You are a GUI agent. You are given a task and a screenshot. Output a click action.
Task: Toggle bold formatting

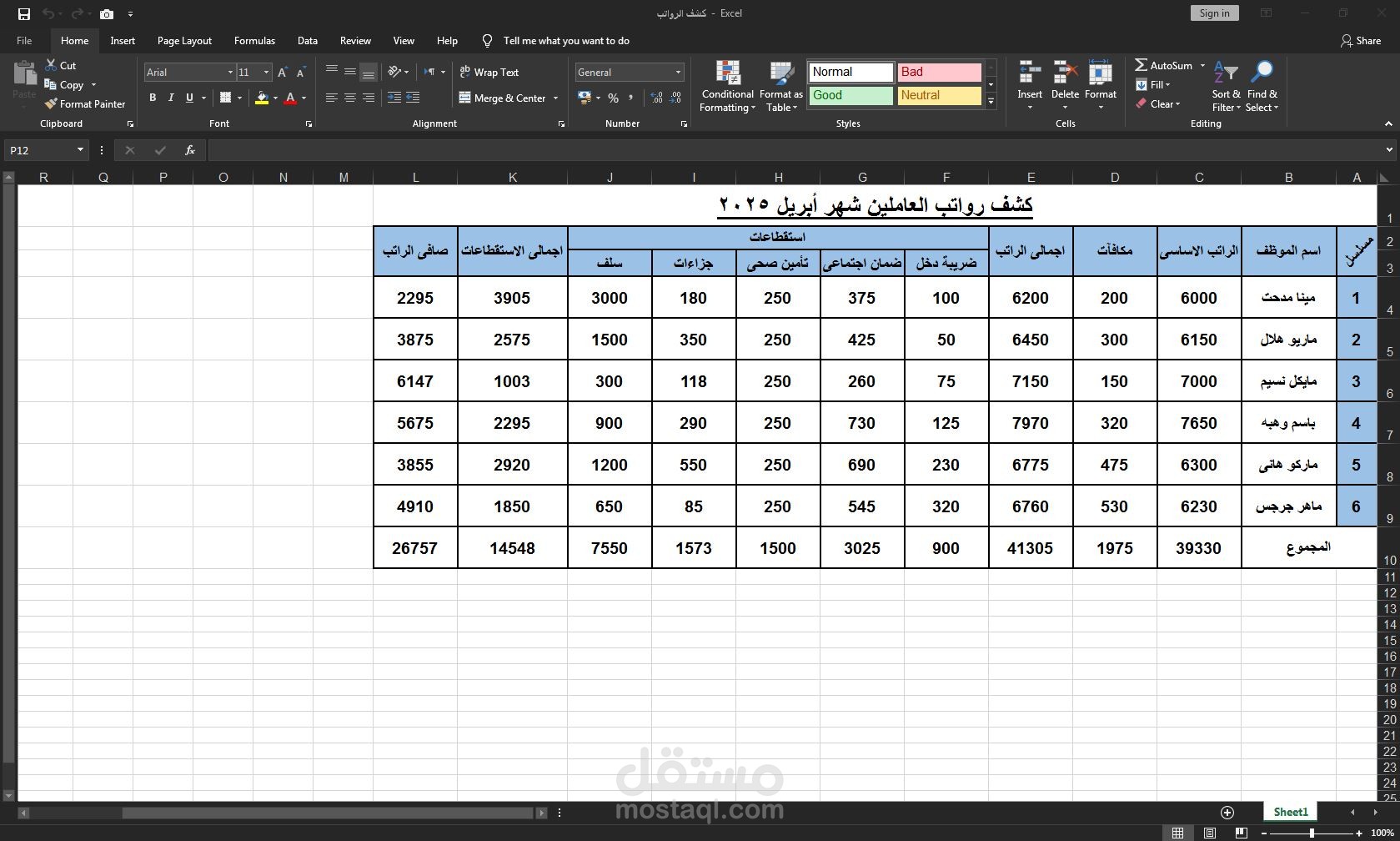pyautogui.click(x=153, y=98)
